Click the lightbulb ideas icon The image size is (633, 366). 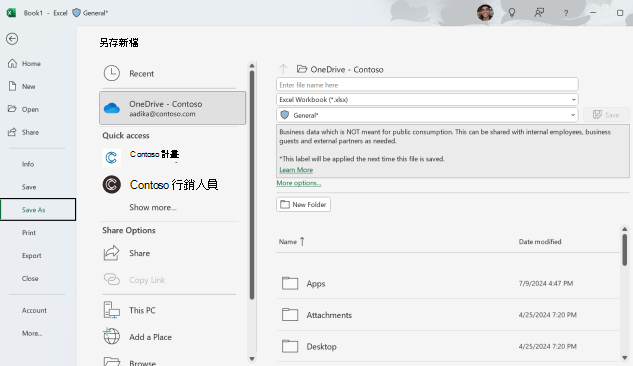[x=512, y=13]
